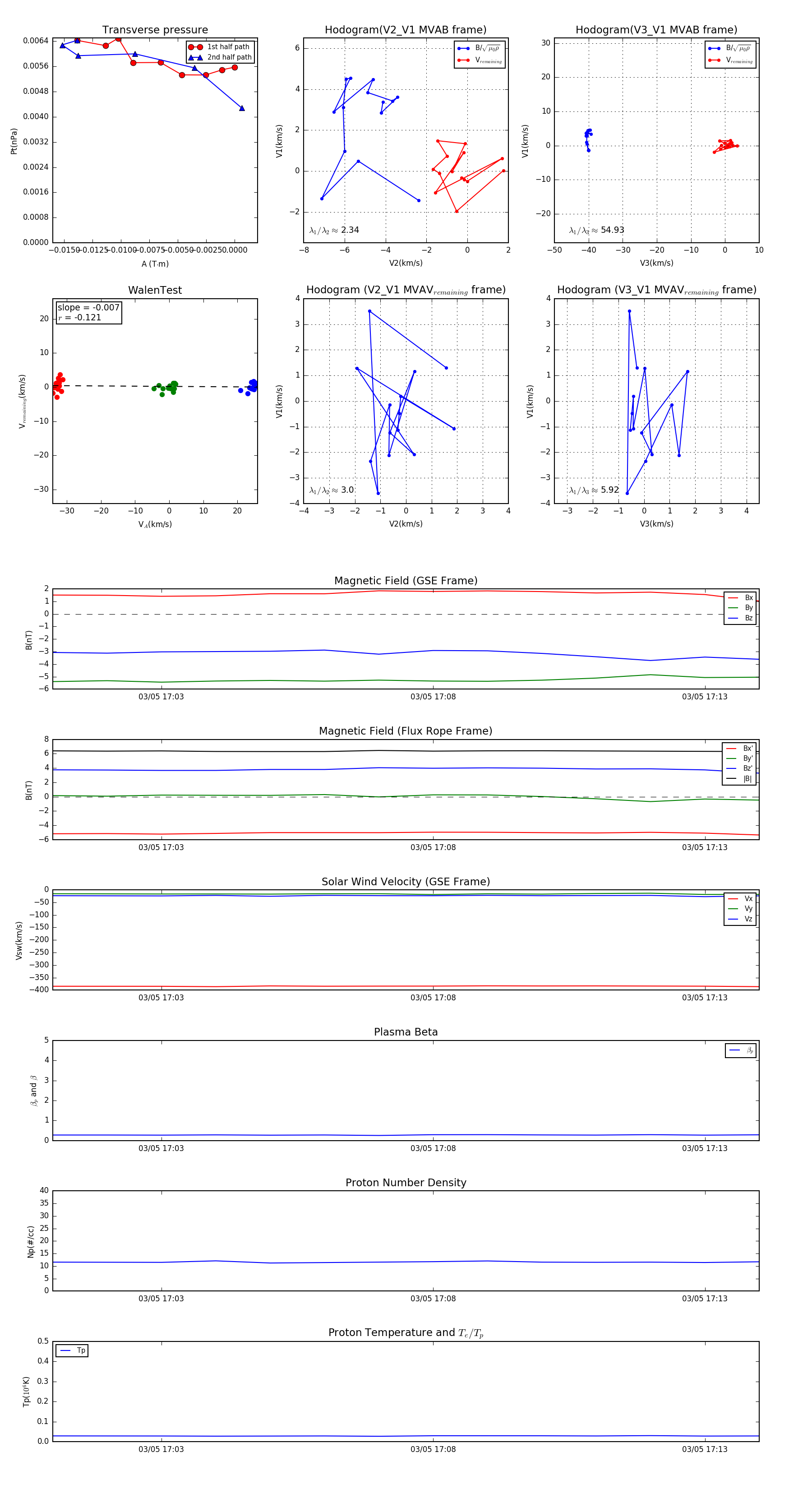Click the "Np(#/cc)" y-axis label
Screen dimensions: 812x1489
point(31,1242)
